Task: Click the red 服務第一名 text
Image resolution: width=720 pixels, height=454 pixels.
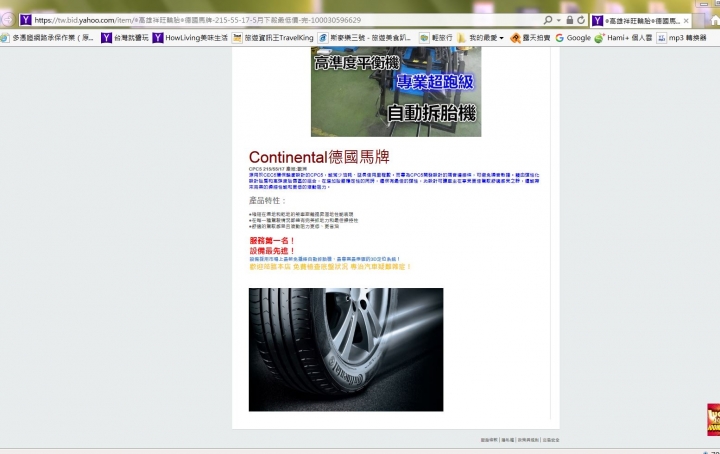Action: pyautogui.click(x=272, y=241)
